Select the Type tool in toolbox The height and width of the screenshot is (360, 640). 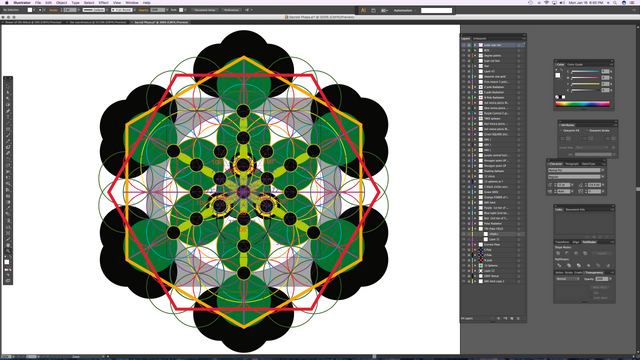pyautogui.click(x=8, y=117)
